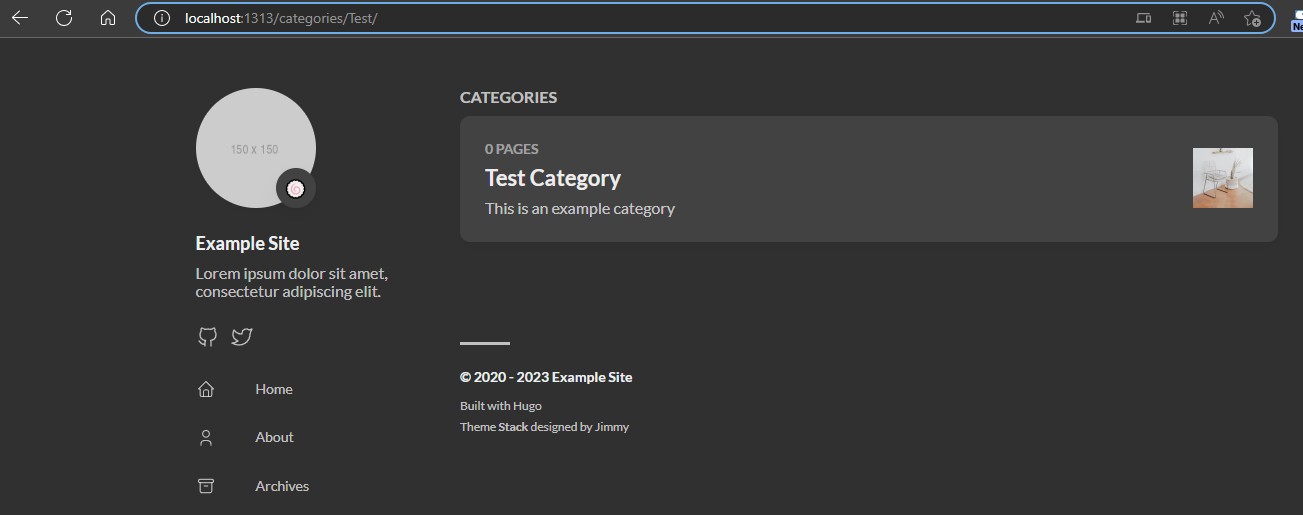Viewport: 1303px width, 515px height.
Task: Open the GitHub social link icon
Action: [207, 337]
